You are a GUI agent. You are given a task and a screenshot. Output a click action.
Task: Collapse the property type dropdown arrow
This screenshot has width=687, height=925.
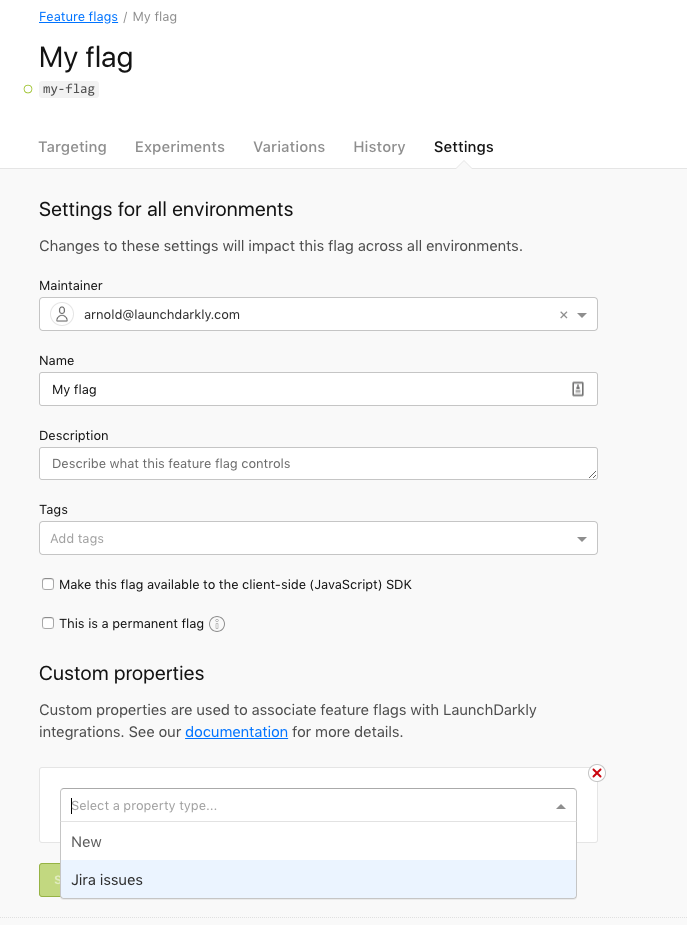(560, 806)
